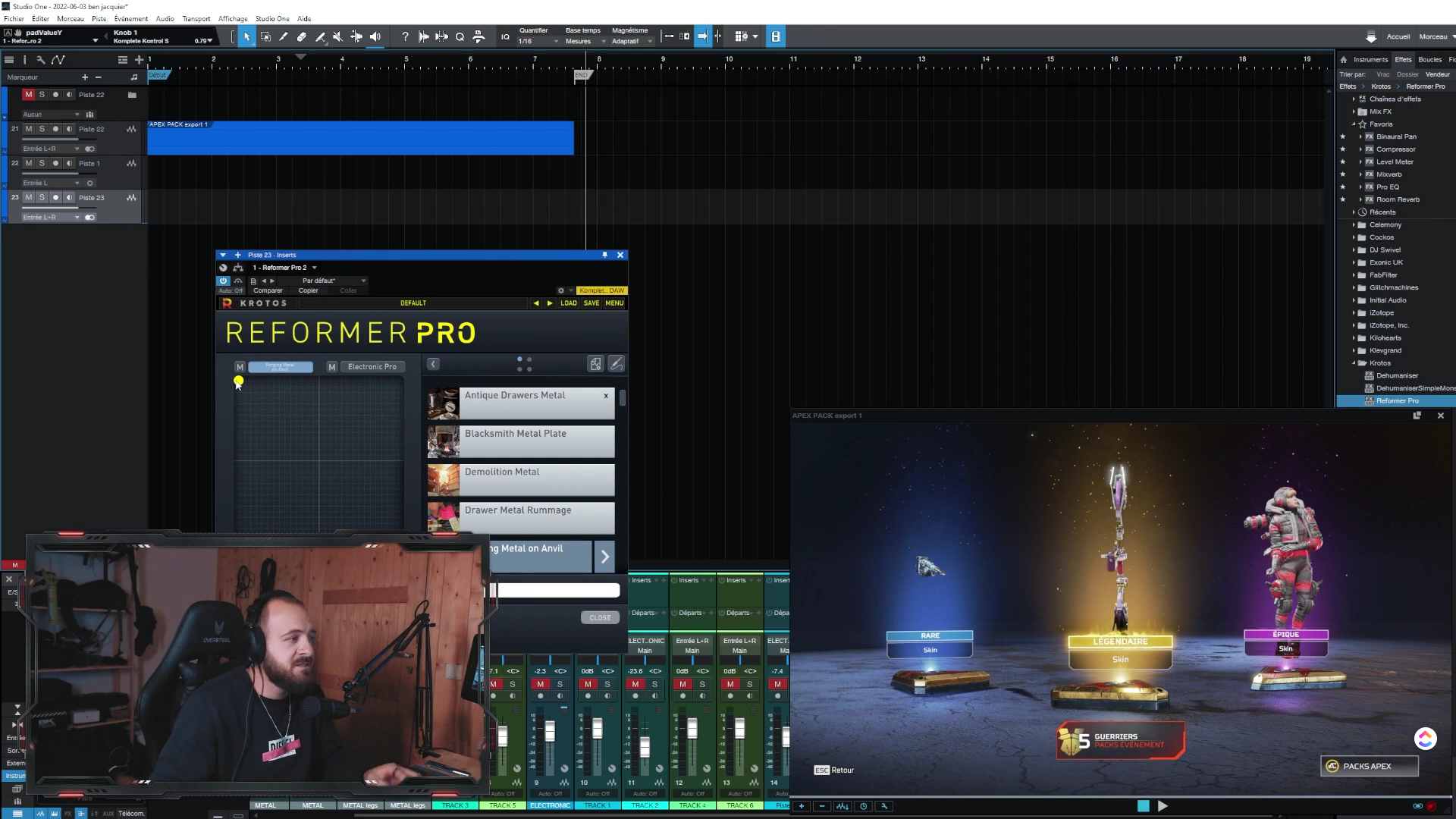Select the Listen tool speaker icon
This screenshot has height=819, width=1456.
pos(375,36)
